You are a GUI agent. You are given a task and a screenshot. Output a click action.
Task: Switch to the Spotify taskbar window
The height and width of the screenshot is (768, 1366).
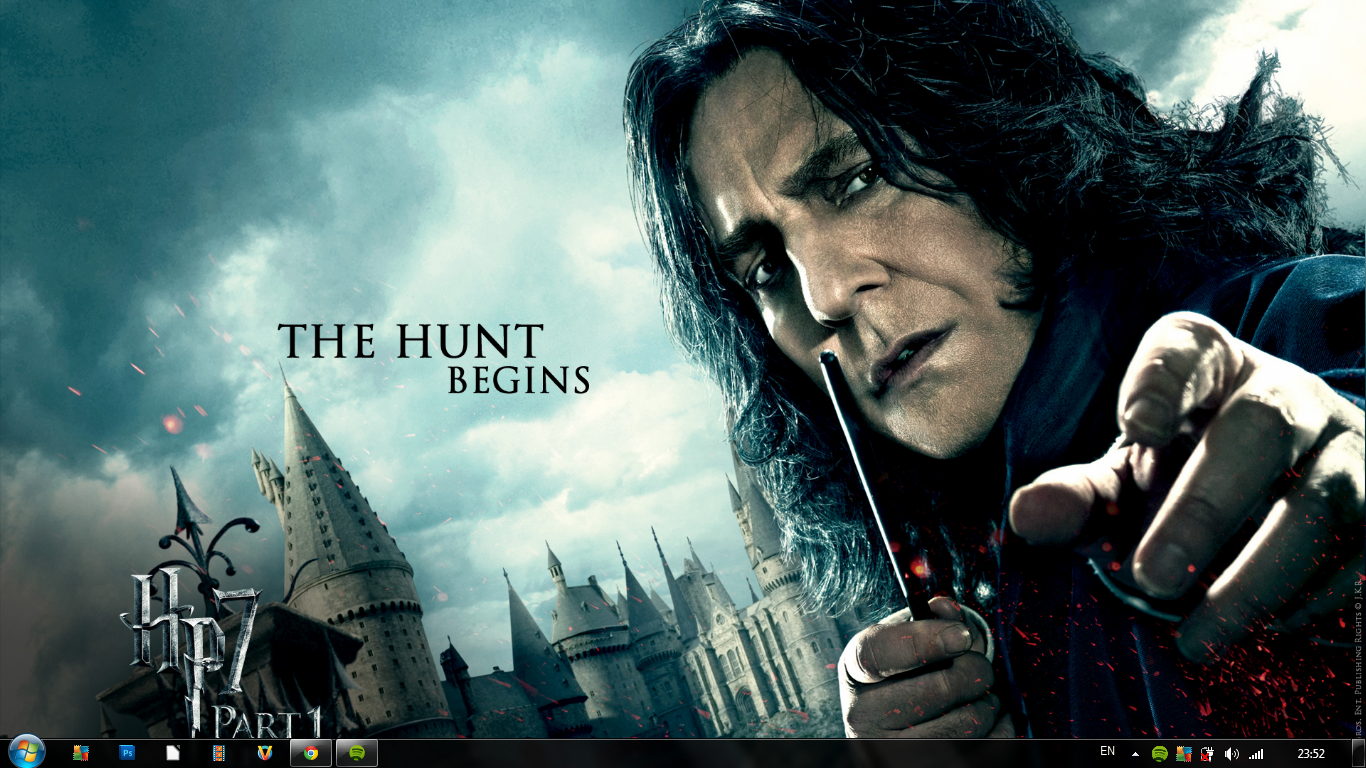(357, 753)
